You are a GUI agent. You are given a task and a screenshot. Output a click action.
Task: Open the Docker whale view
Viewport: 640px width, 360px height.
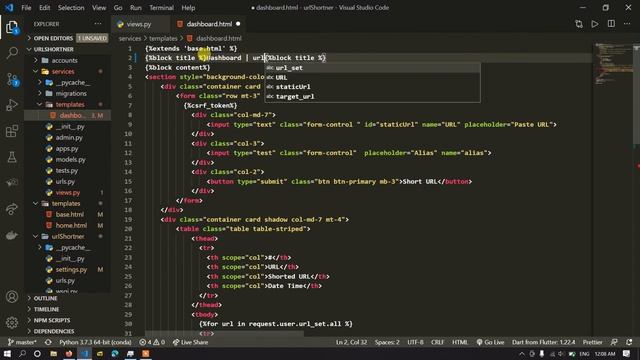(x=12, y=235)
